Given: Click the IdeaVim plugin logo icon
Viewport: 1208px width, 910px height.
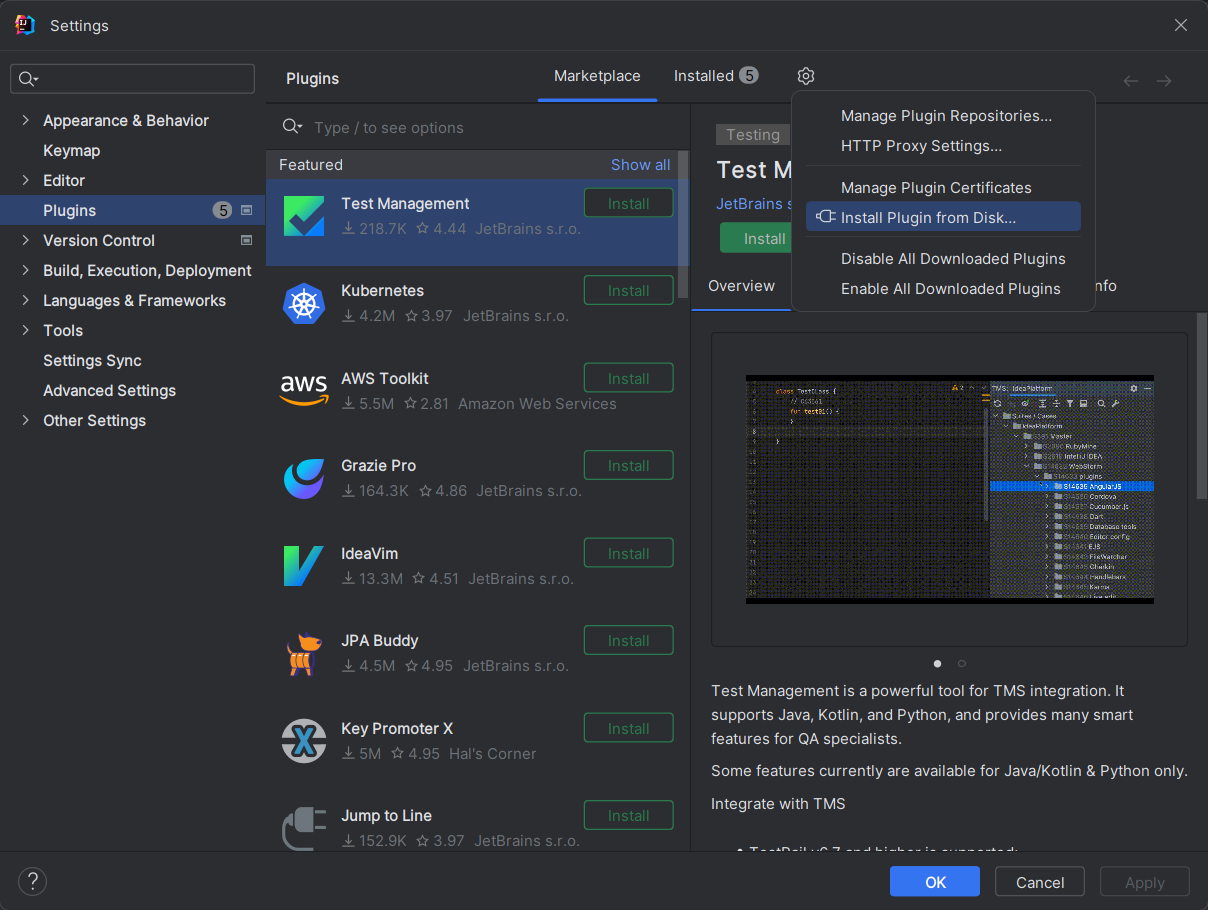Looking at the screenshot, I should point(304,566).
